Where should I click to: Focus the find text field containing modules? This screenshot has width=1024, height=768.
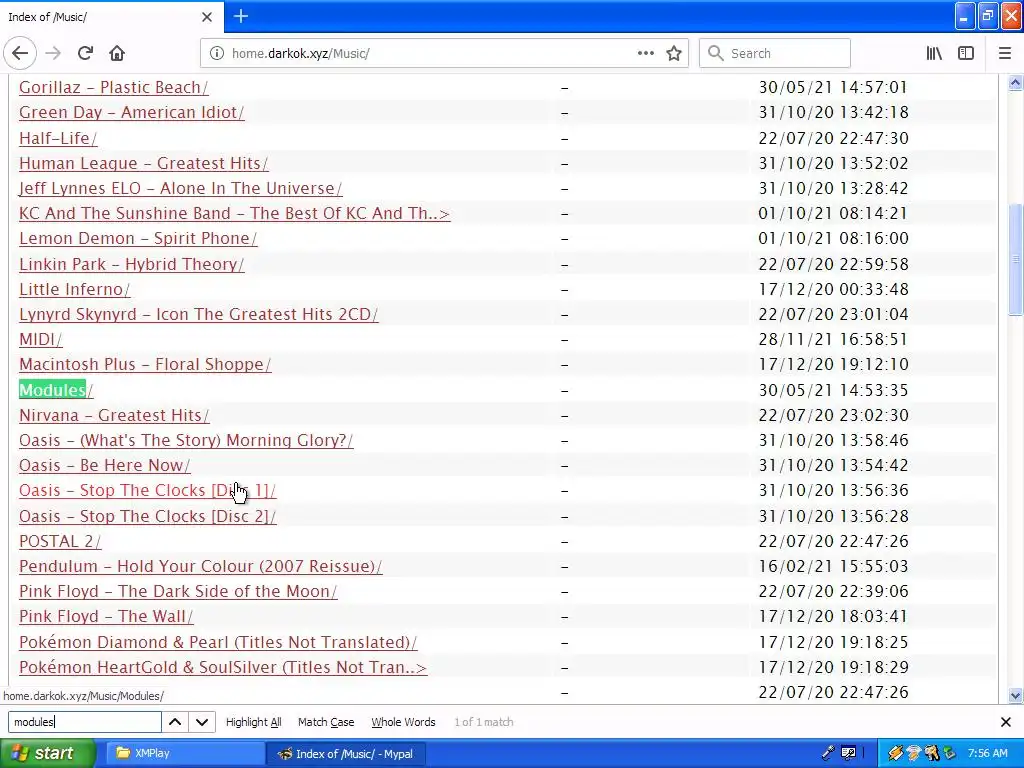tap(84, 722)
